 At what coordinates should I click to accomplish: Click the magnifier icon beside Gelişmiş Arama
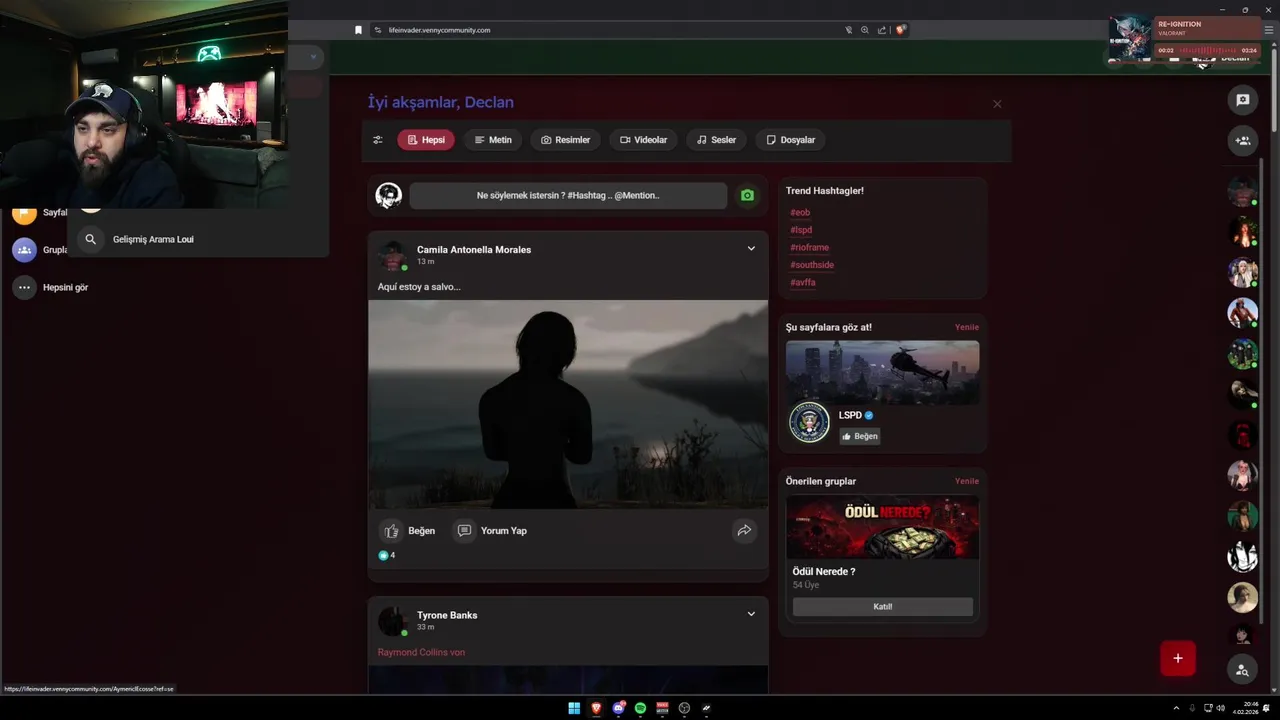point(91,240)
